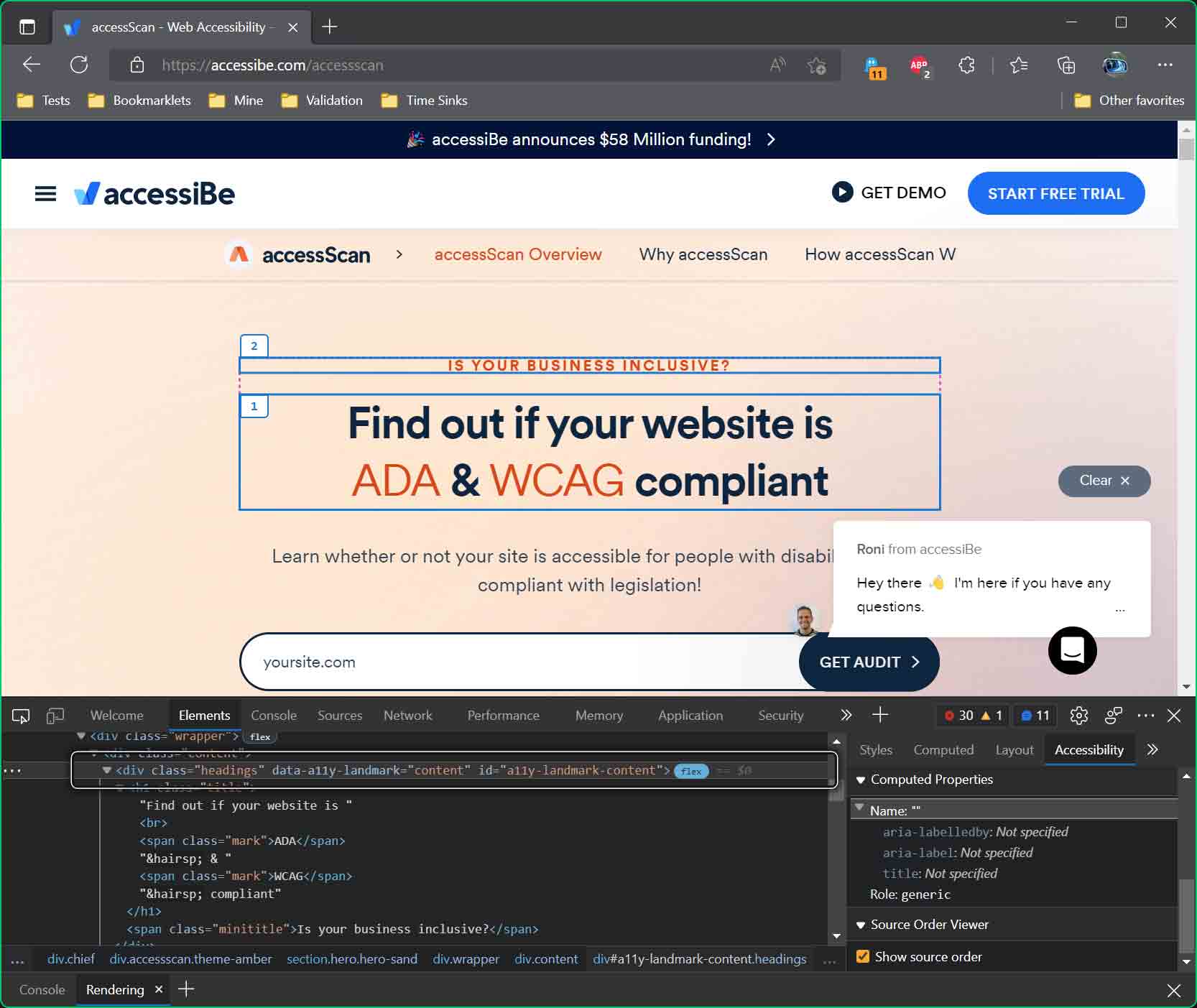Open the Extensions puzzle icon
Image resolution: width=1197 pixels, height=1008 pixels.
(967, 65)
